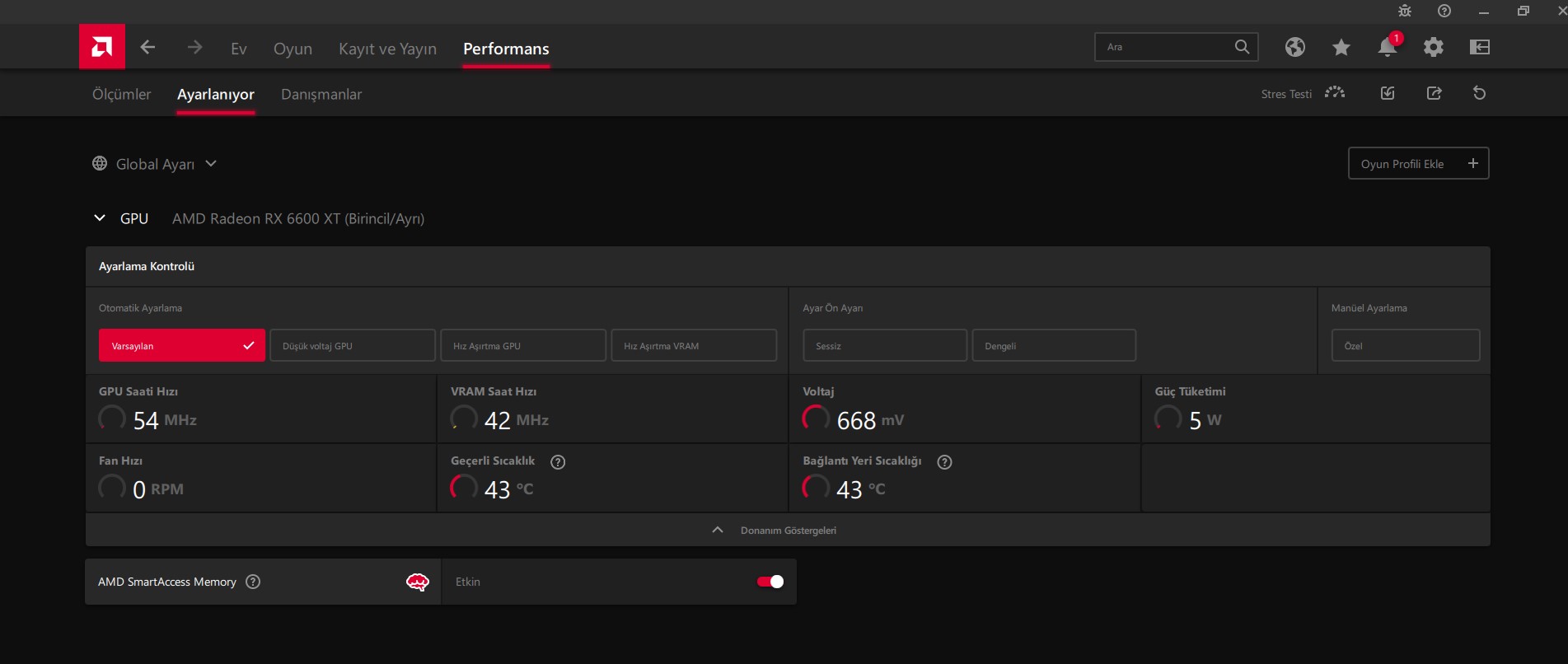Open notifications bell icon
The image size is (1568, 664).
(x=1388, y=47)
